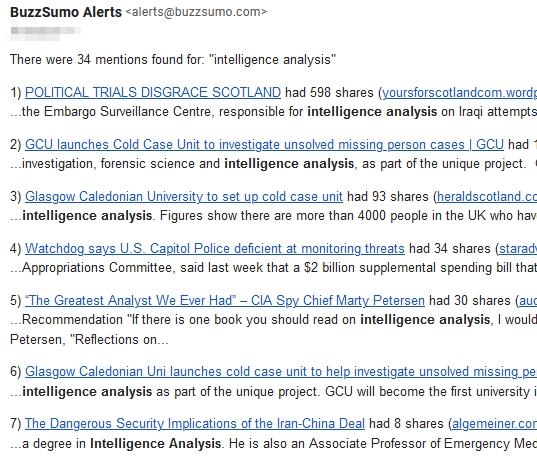537x463 pixels.
Task: Visit the staradvertiser source link
Action: pos(518,248)
